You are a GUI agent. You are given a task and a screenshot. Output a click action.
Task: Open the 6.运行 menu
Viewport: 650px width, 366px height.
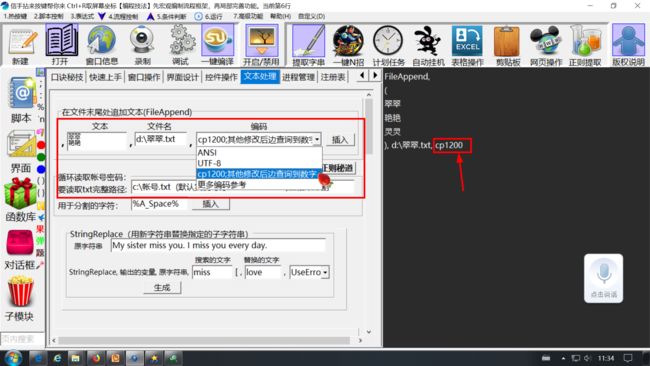click(x=213, y=16)
